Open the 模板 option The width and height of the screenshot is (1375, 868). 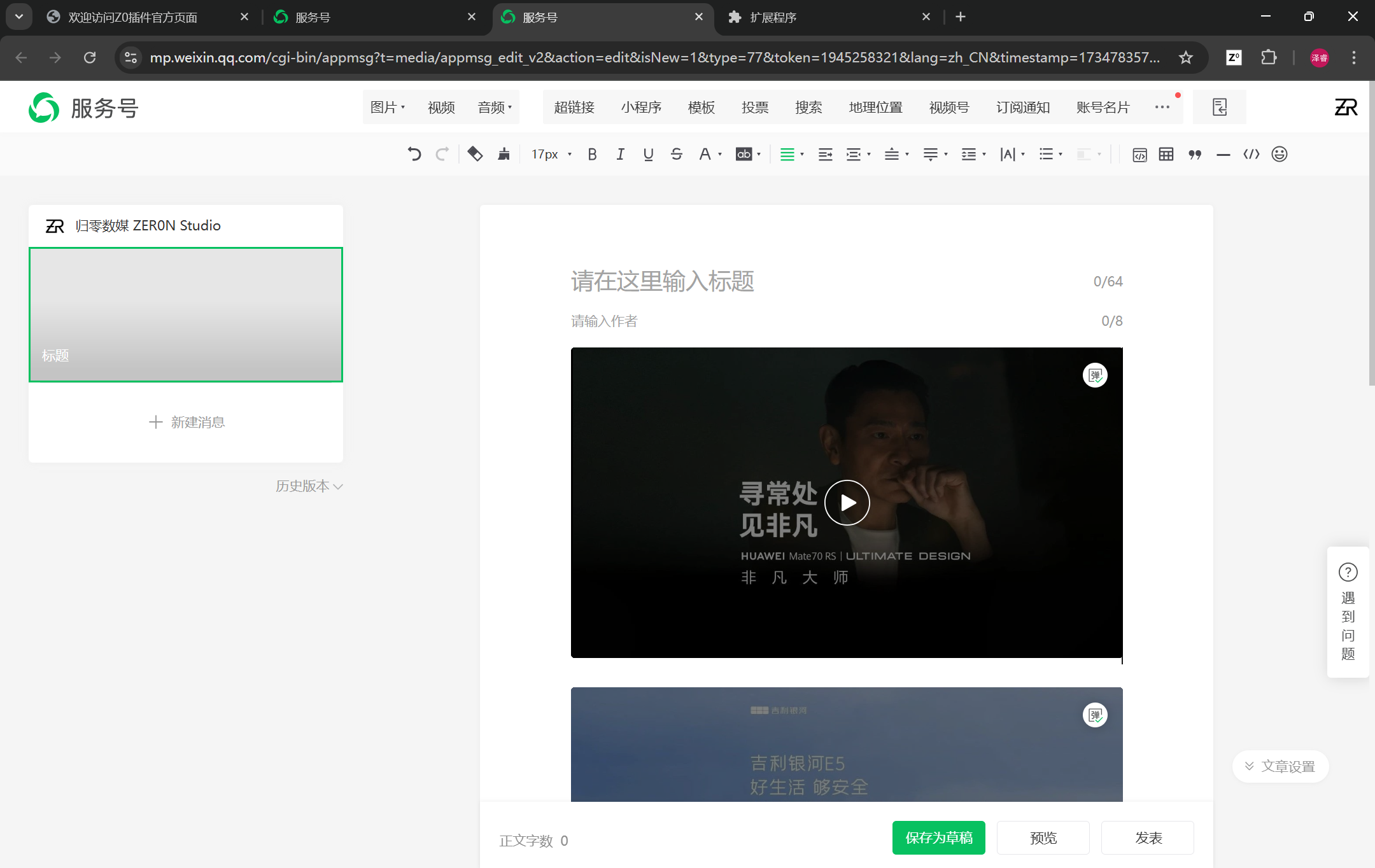point(702,108)
